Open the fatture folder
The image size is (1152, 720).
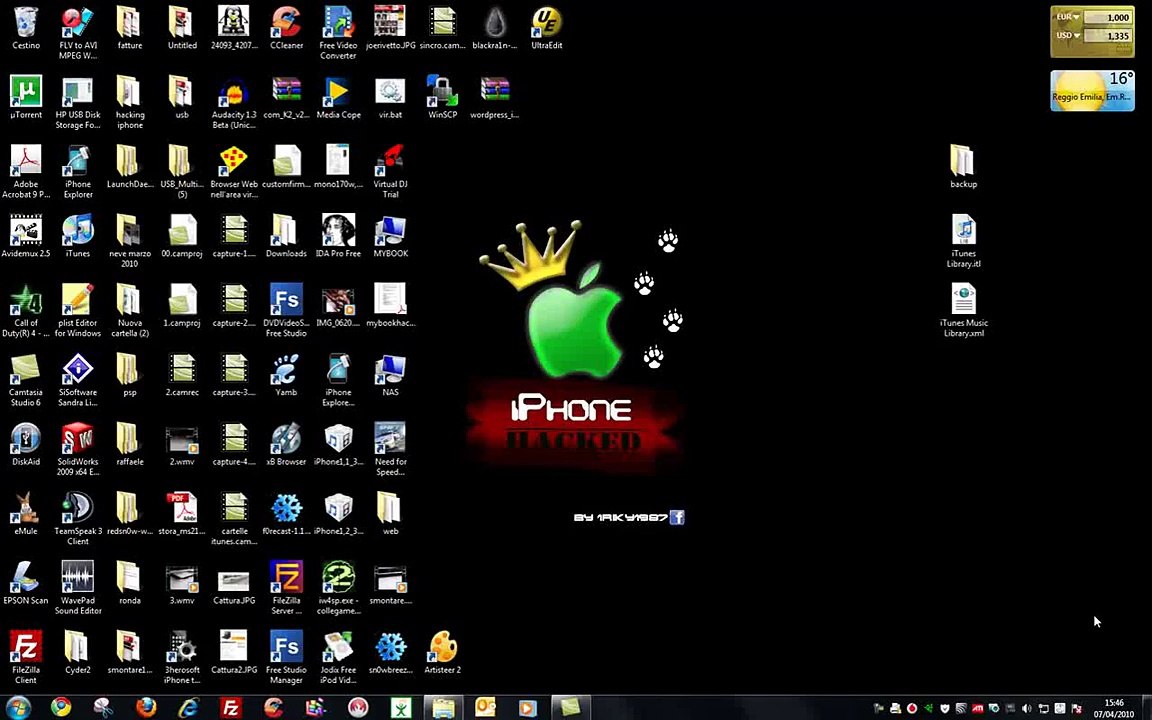[130, 29]
